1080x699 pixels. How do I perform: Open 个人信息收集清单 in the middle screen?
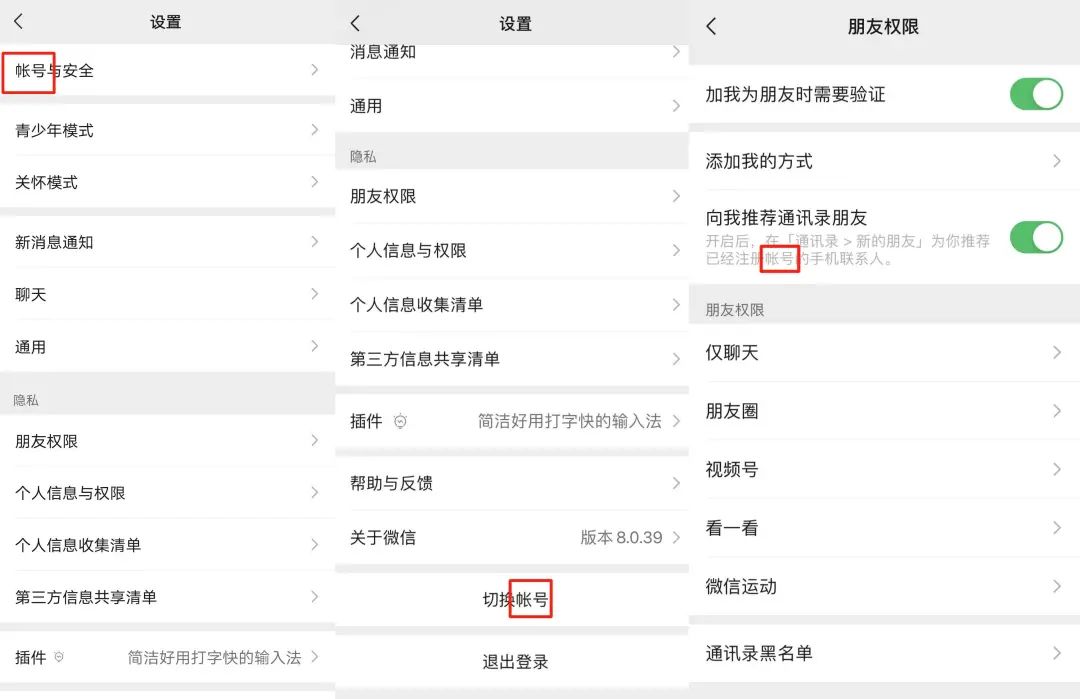512,304
